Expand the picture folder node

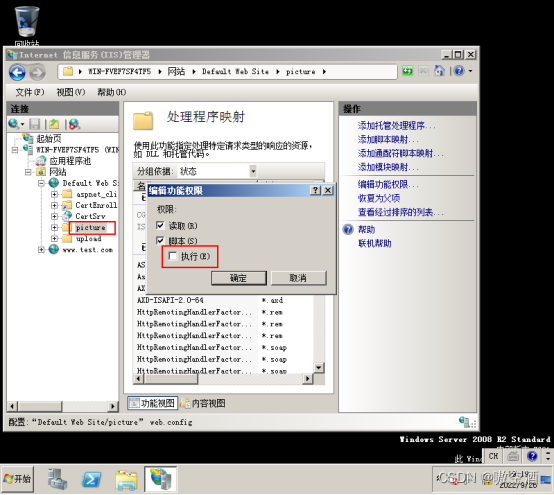point(54,227)
